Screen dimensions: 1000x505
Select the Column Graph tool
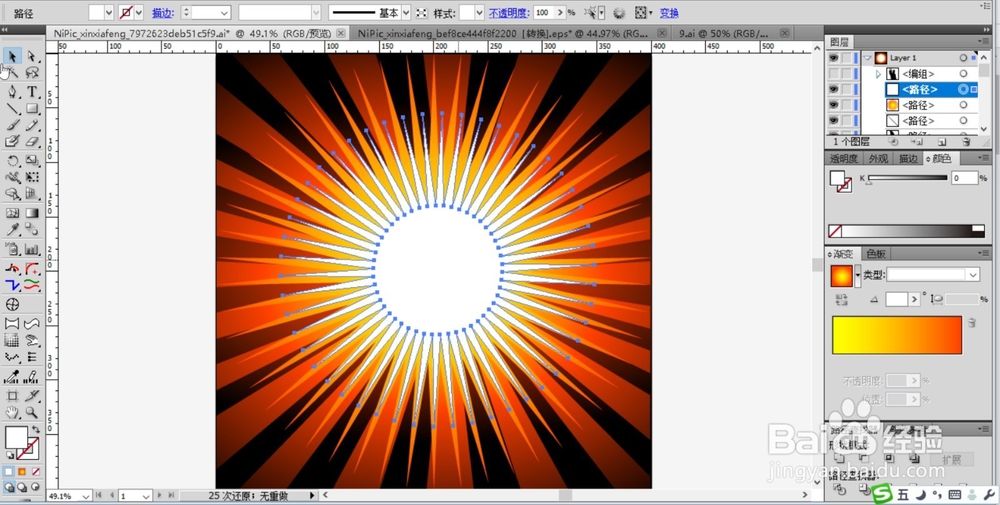[x=32, y=249]
